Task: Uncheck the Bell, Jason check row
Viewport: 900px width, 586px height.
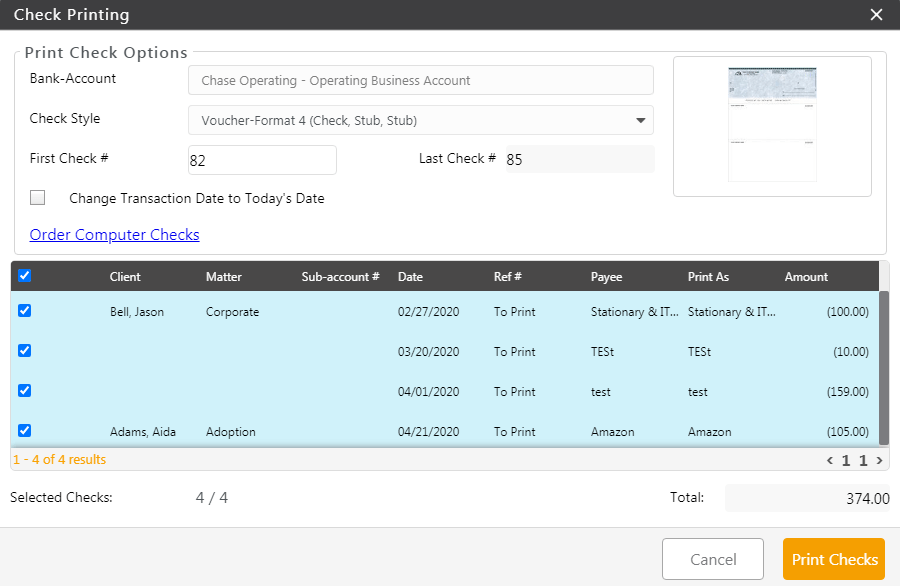Action: tap(25, 311)
